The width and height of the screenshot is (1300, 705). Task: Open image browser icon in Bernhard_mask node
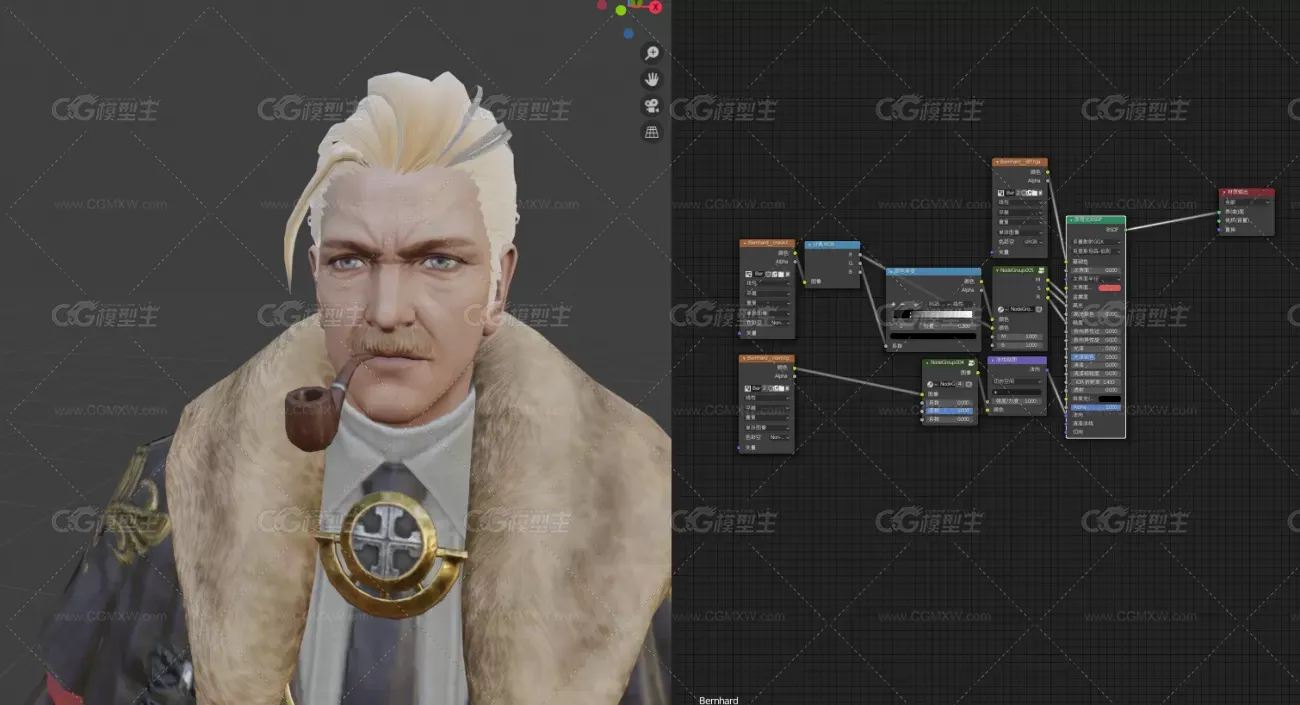748,274
